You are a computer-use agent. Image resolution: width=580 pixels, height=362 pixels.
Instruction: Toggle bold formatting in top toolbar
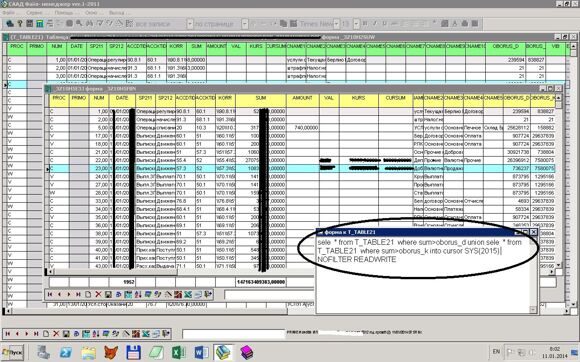coord(365,24)
